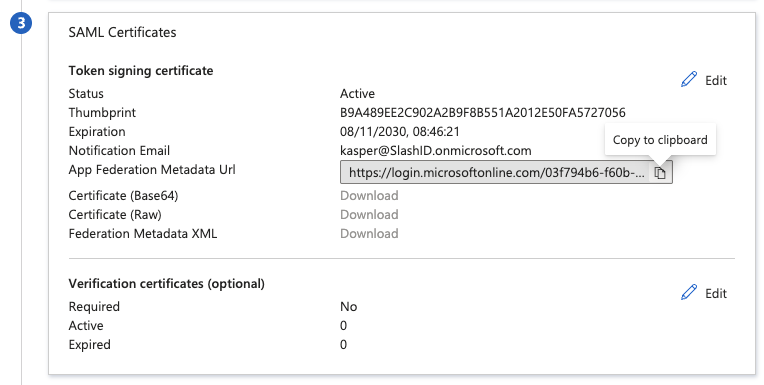Screen dimensions: 764x385
Task: Copy App Federation Metadata Url to clipboard
Action: 660,173
